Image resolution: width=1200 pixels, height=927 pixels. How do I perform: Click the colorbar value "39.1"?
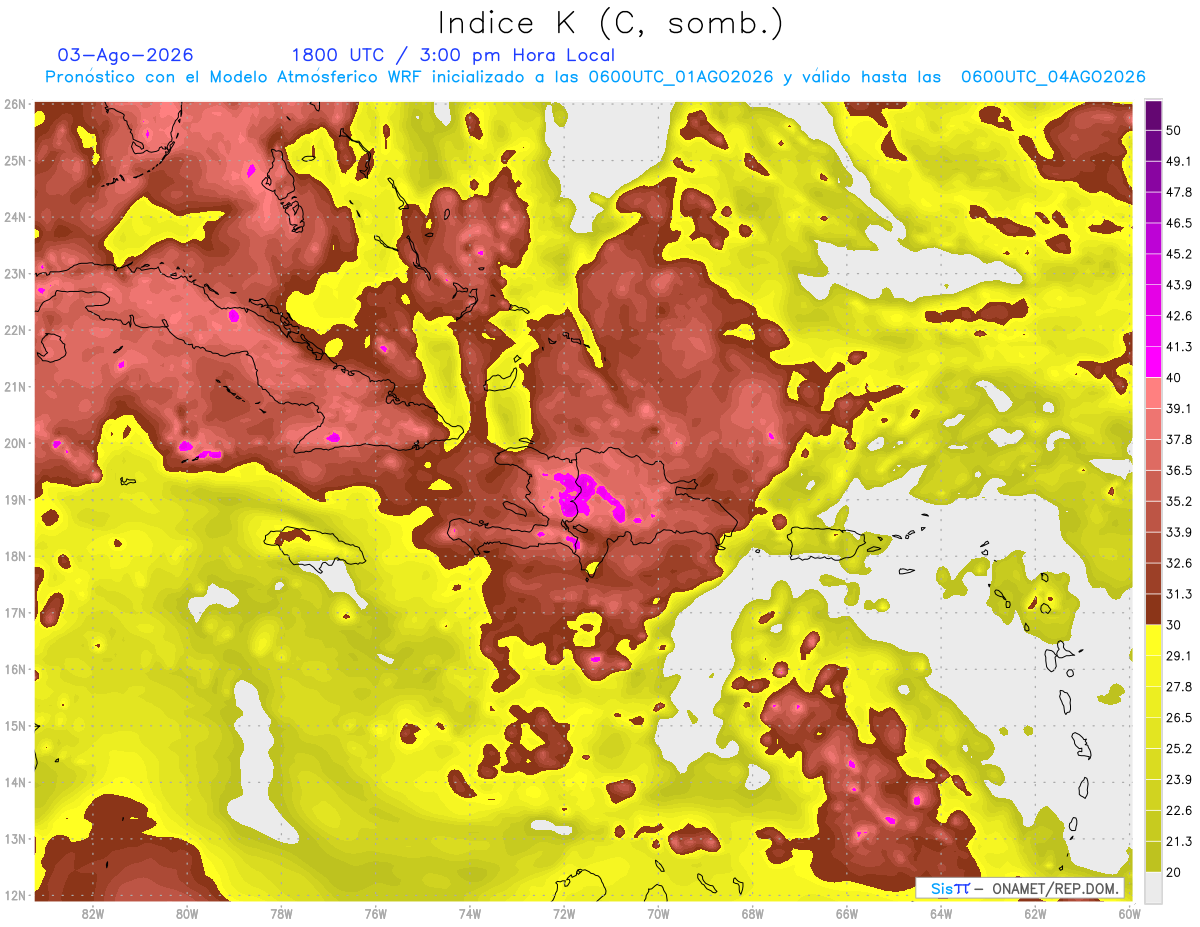tap(1179, 408)
